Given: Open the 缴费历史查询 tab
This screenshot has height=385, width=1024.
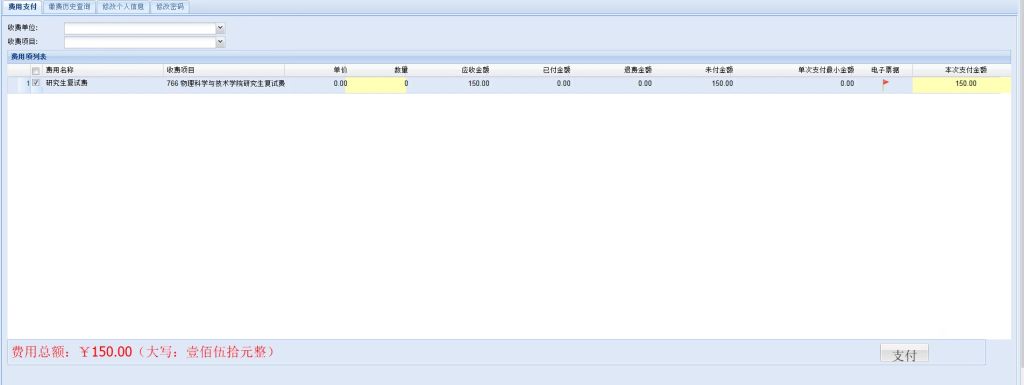Looking at the screenshot, I should pos(69,7).
